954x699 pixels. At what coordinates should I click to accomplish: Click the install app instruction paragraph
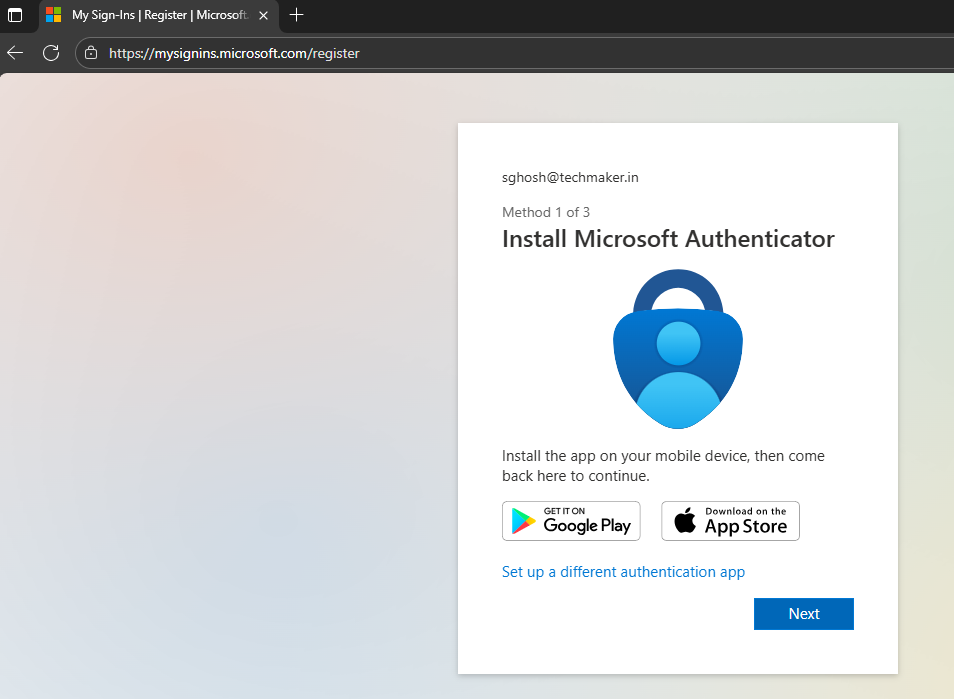coord(663,466)
